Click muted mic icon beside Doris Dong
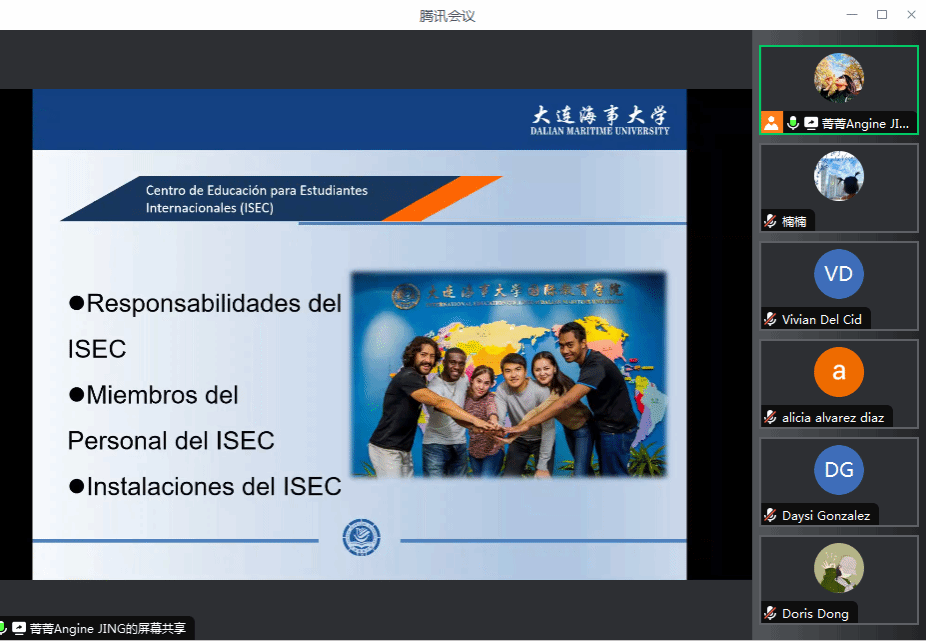 click(771, 613)
